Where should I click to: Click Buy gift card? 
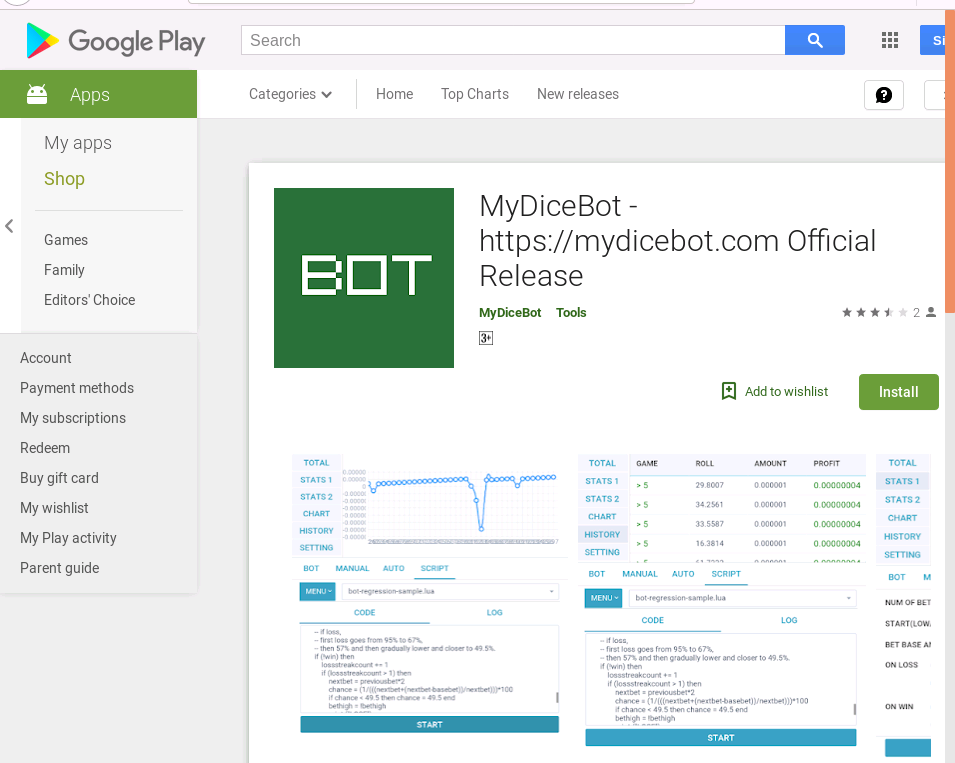[59, 478]
